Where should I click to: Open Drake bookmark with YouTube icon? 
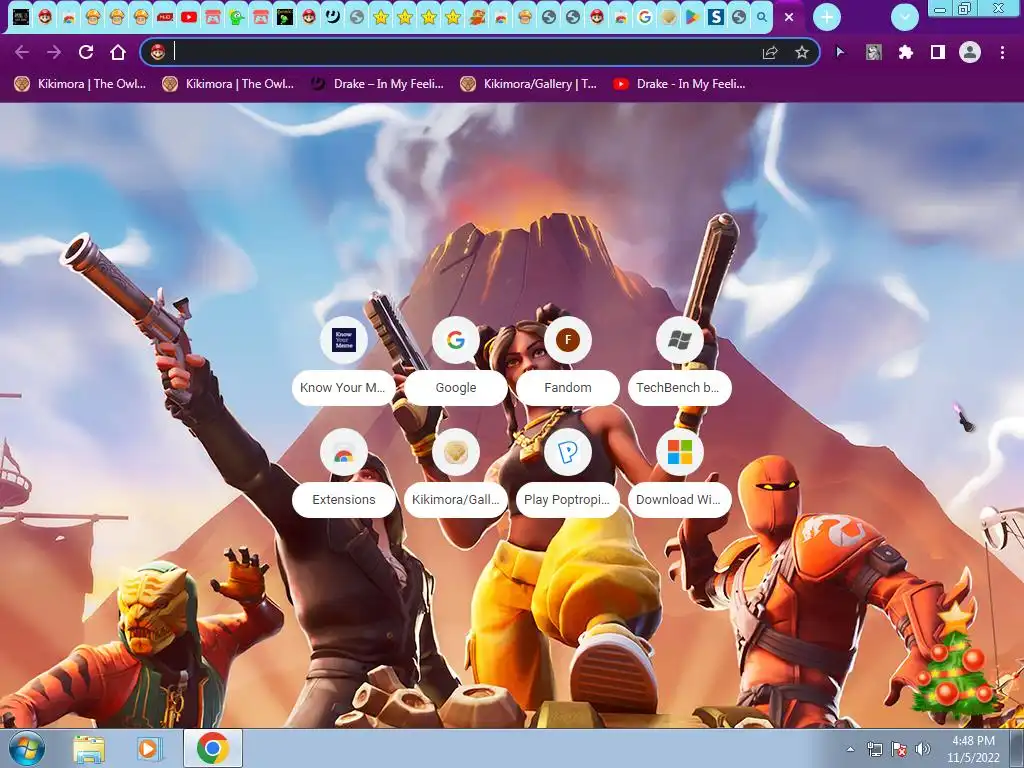[x=679, y=84]
